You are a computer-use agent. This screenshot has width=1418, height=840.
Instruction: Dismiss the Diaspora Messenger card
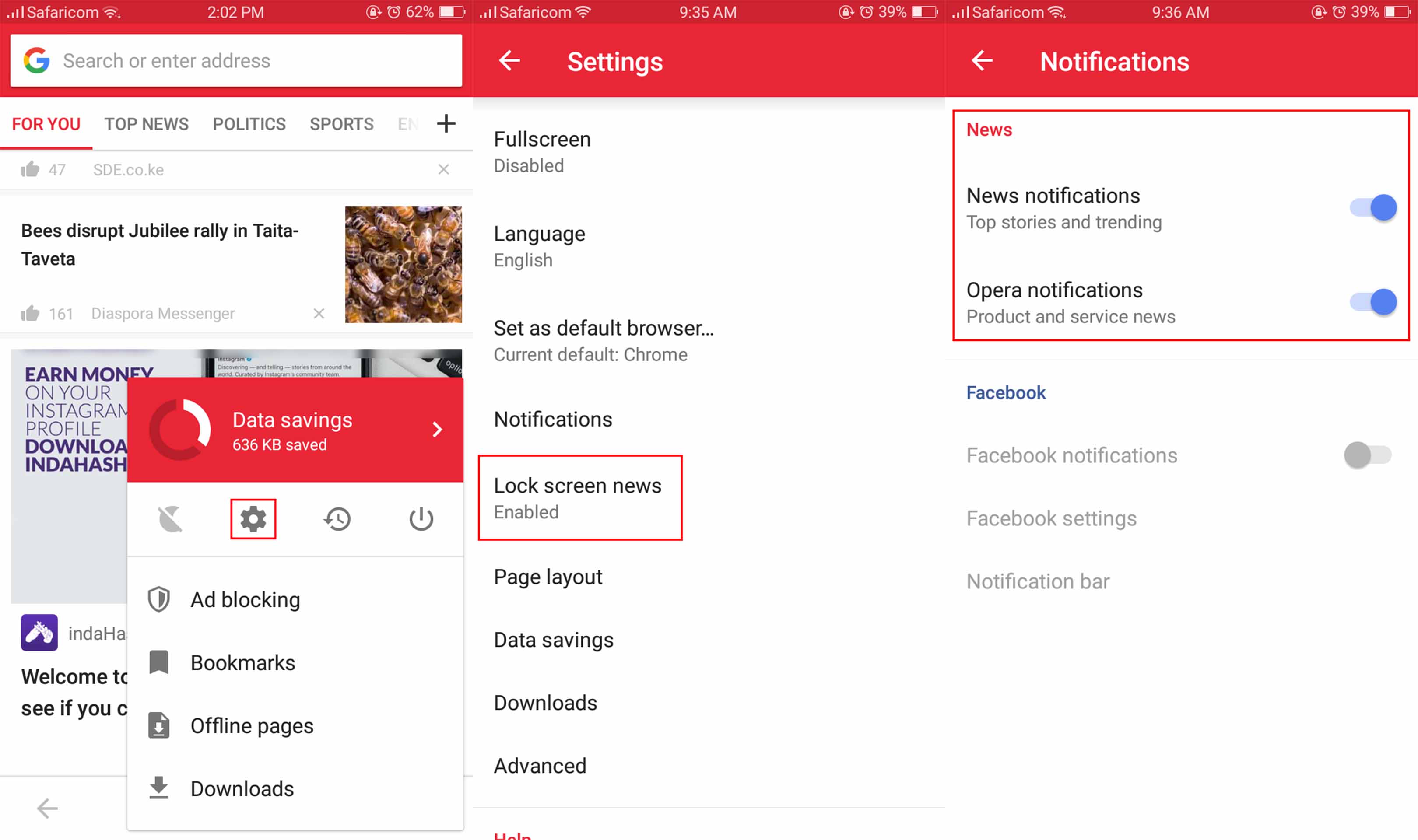[319, 314]
